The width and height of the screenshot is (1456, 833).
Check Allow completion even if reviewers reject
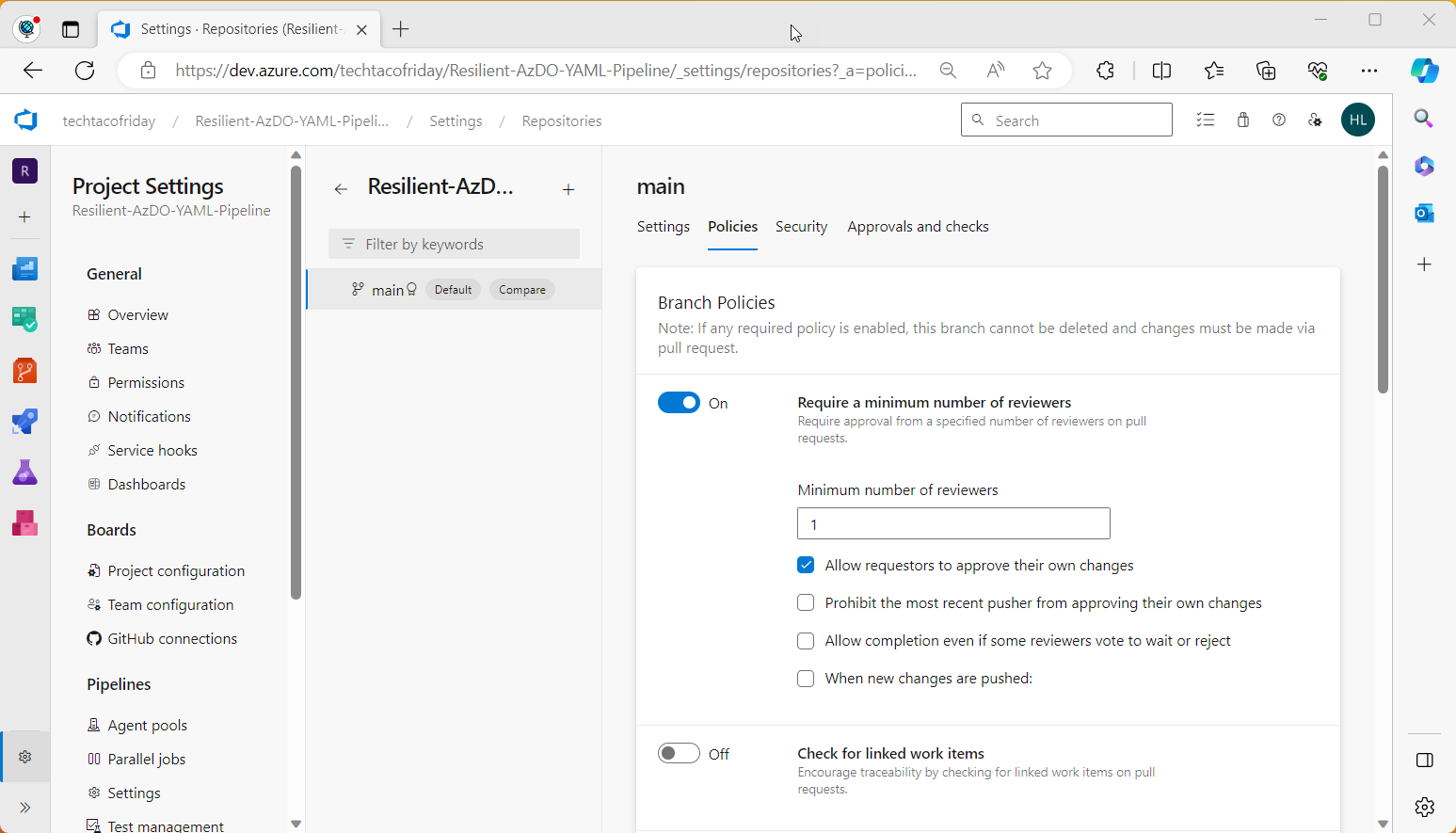[x=806, y=640]
